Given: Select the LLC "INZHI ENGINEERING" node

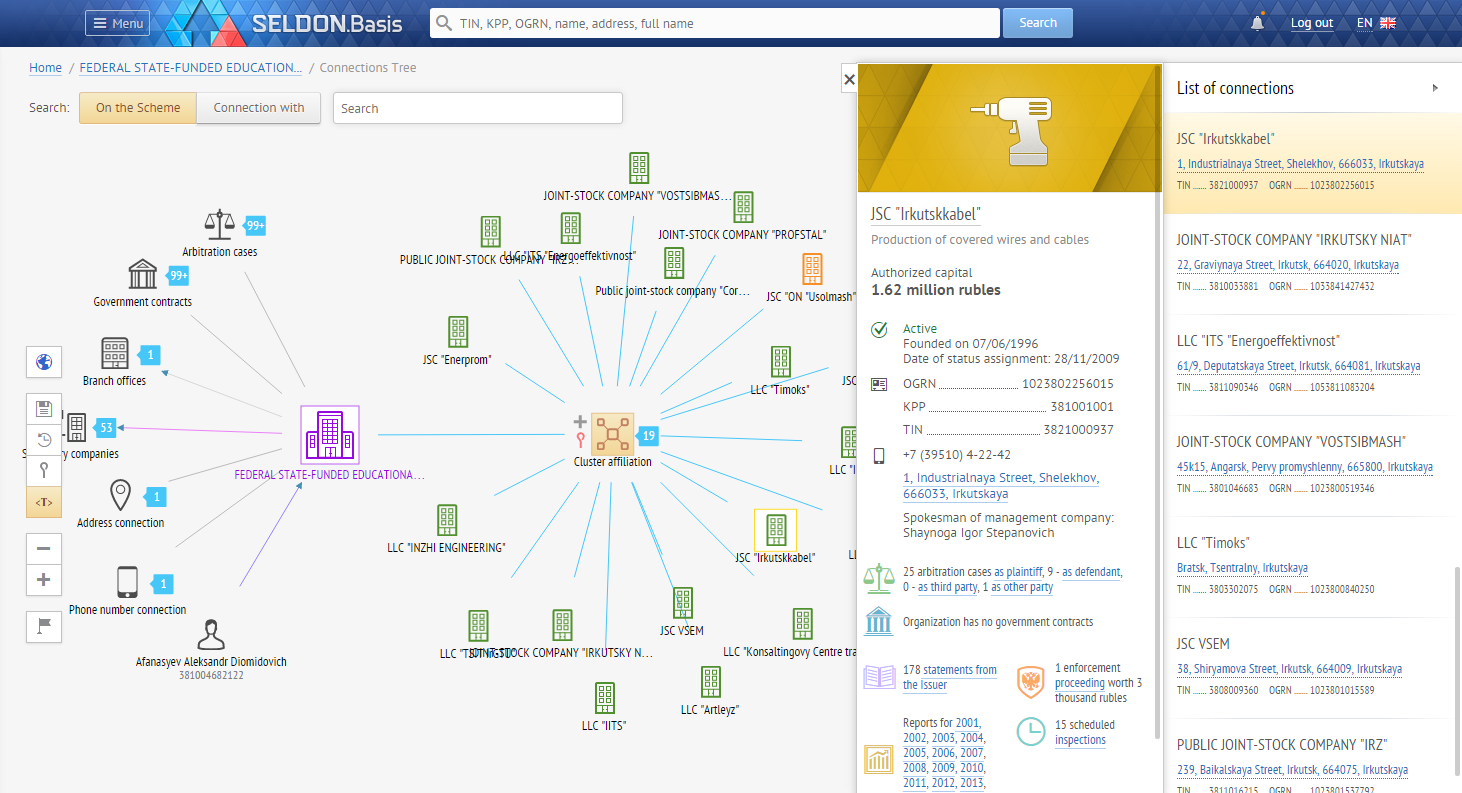Looking at the screenshot, I should point(447,520).
